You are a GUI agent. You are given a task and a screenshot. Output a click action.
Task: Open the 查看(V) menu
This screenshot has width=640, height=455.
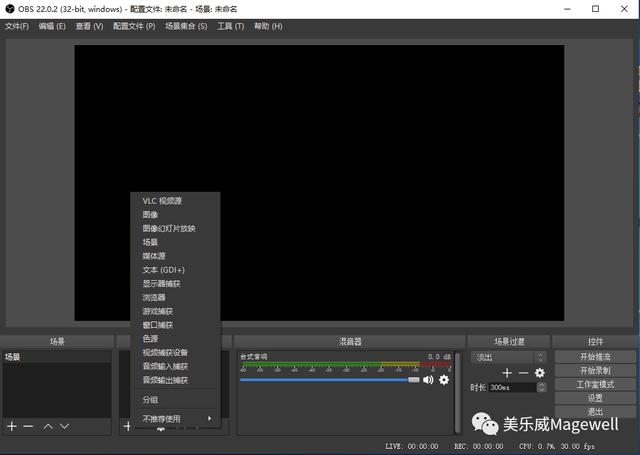click(x=89, y=26)
